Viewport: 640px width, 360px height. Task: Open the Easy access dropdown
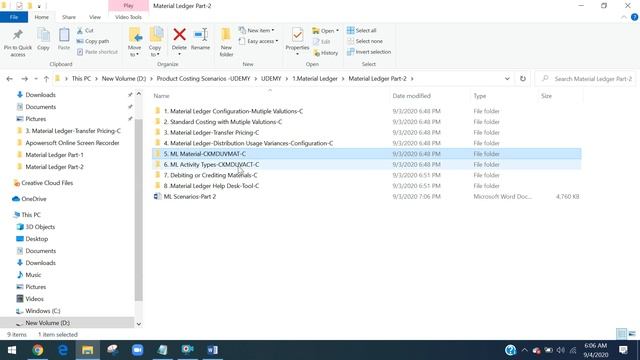tap(258, 41)
